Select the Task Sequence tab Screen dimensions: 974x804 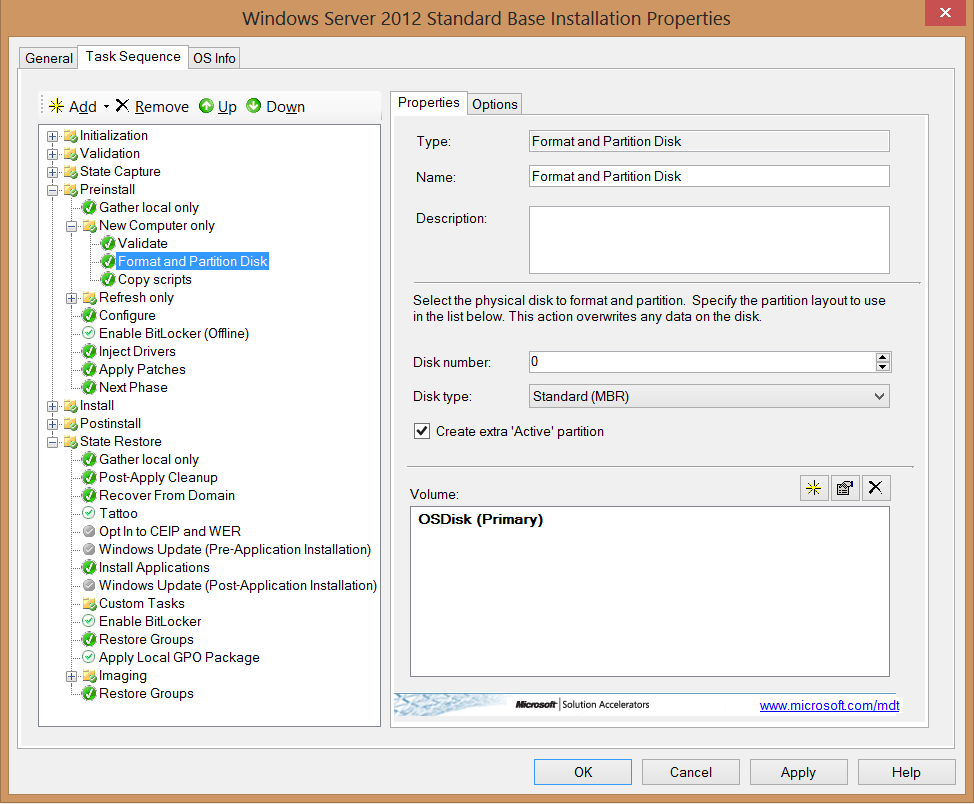point(133,57)
